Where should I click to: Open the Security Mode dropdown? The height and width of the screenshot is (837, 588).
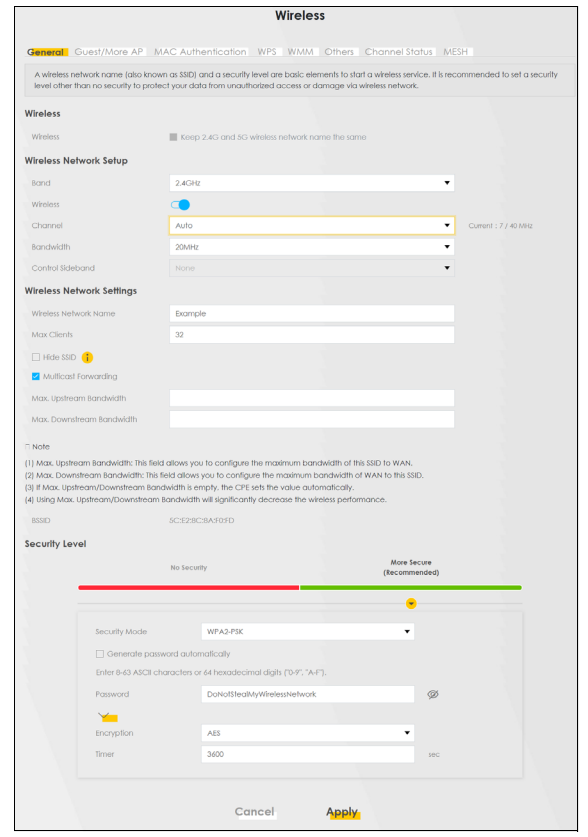pyautogui.click(x=307, y=632)
